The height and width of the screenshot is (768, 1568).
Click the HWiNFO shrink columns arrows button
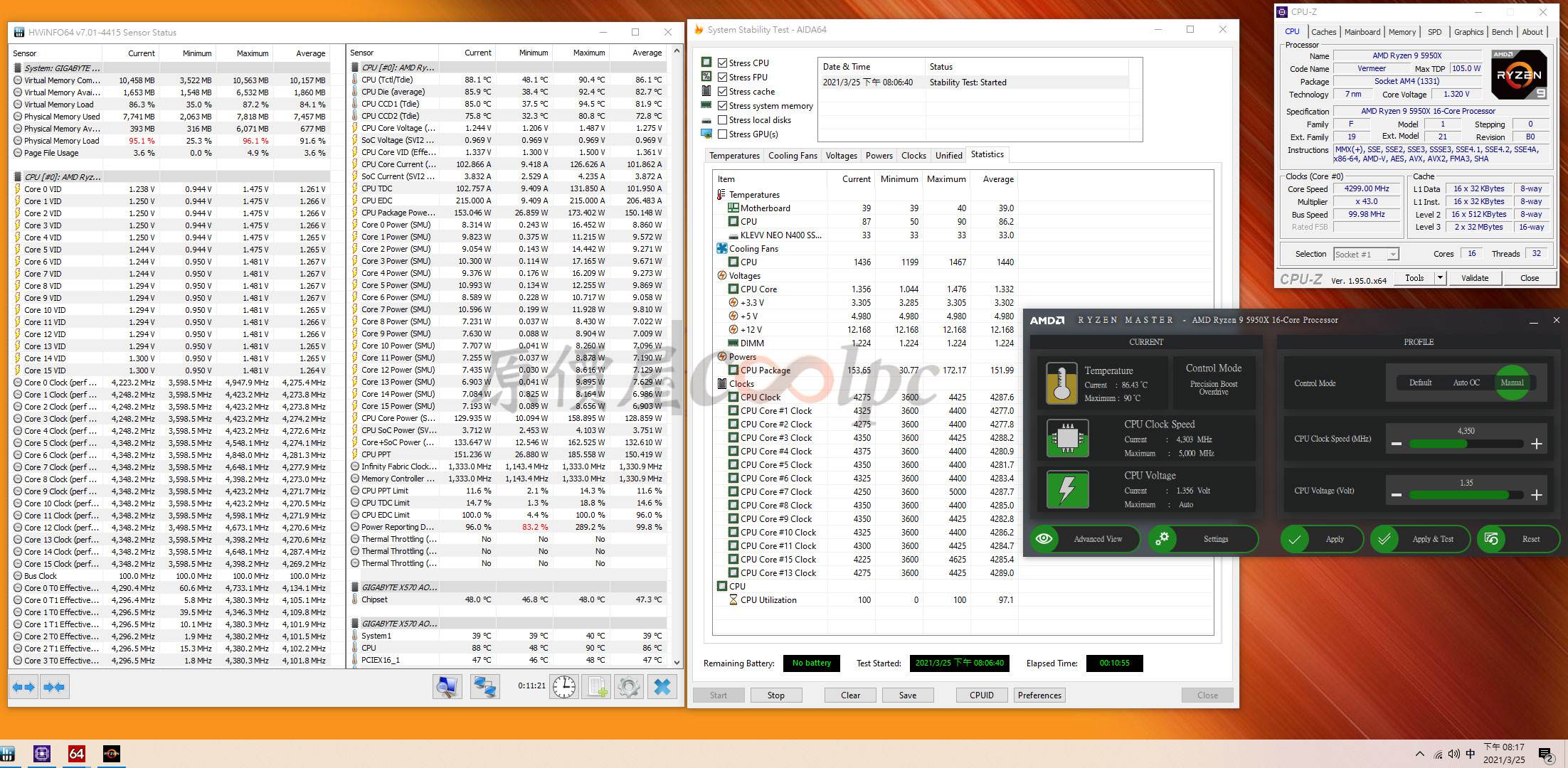coord(54,687)
